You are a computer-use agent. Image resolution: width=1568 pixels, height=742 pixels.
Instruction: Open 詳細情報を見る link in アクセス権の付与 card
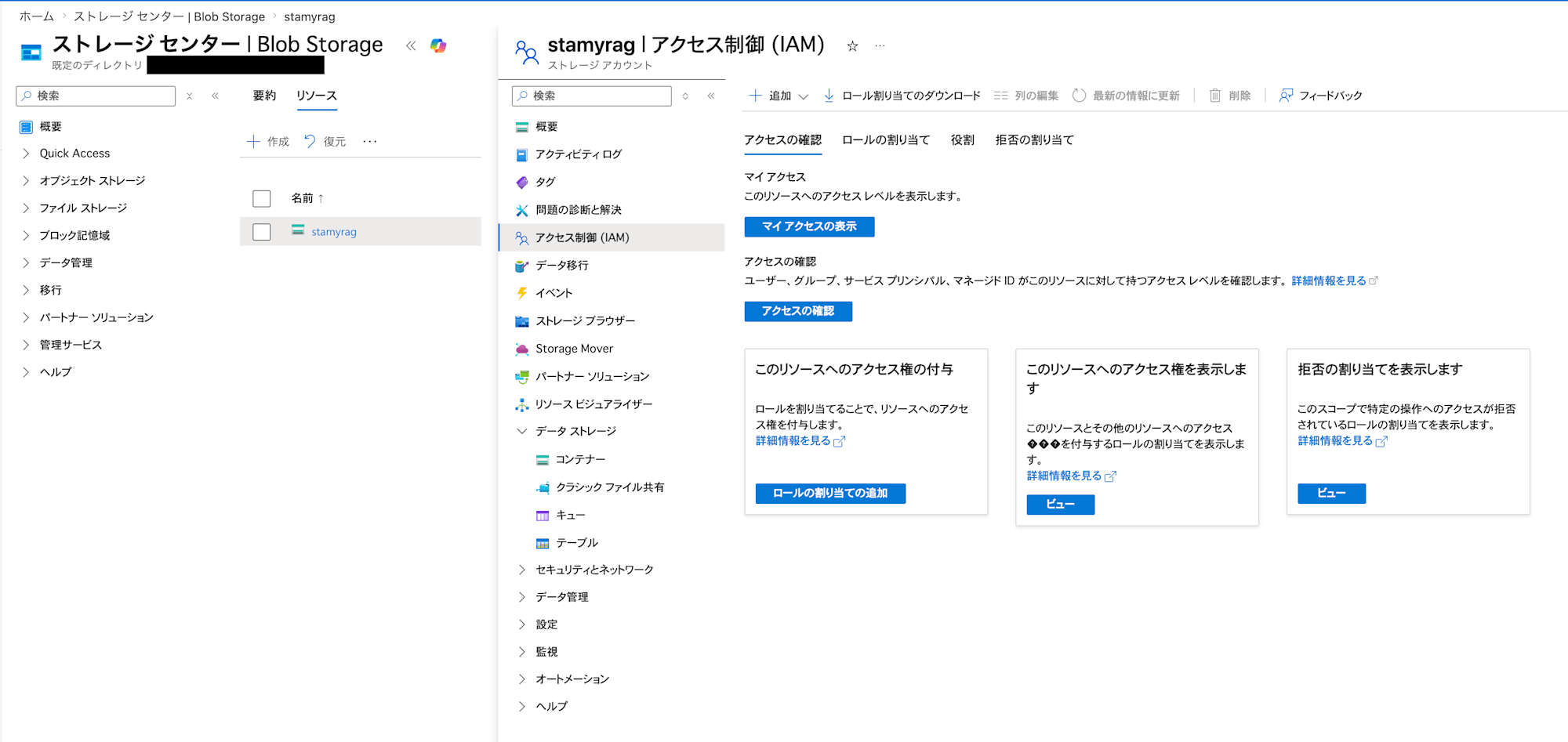click(x=800, y=441)
